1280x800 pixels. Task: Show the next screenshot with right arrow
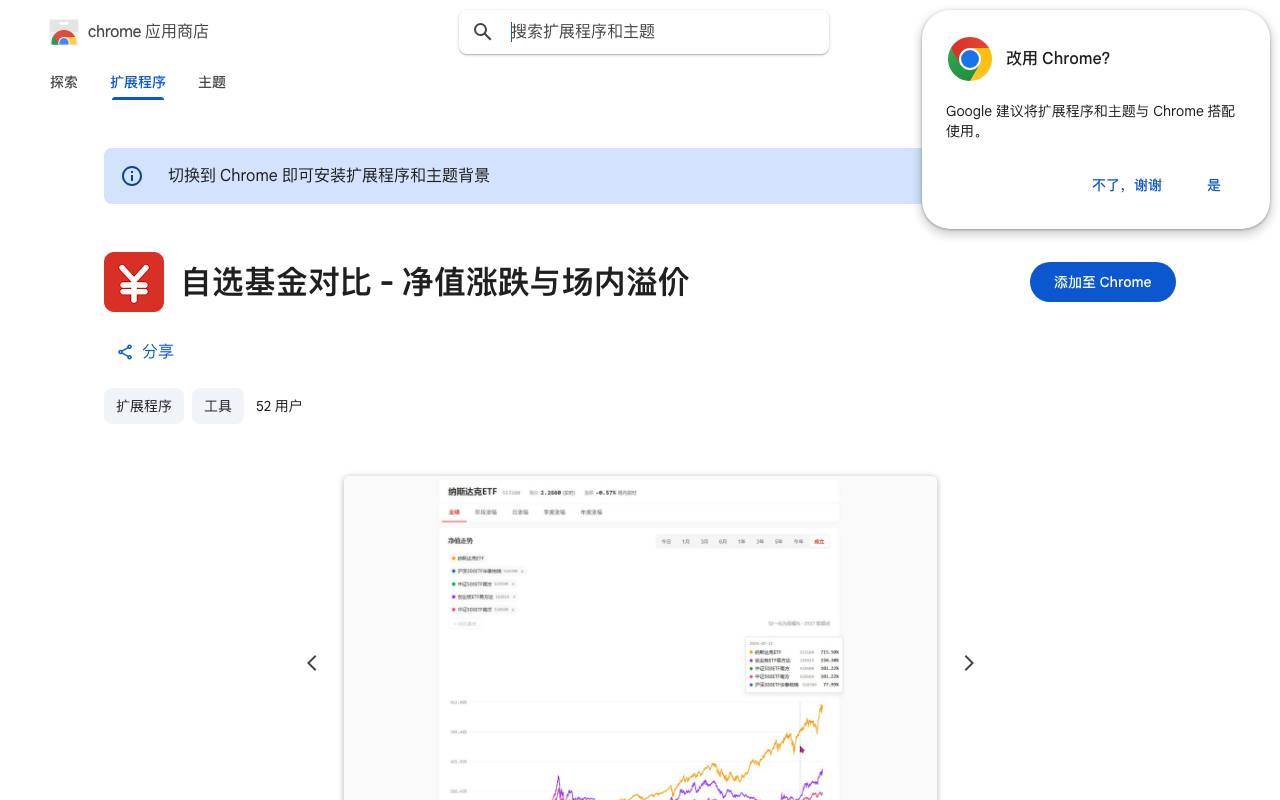[969, 663]
